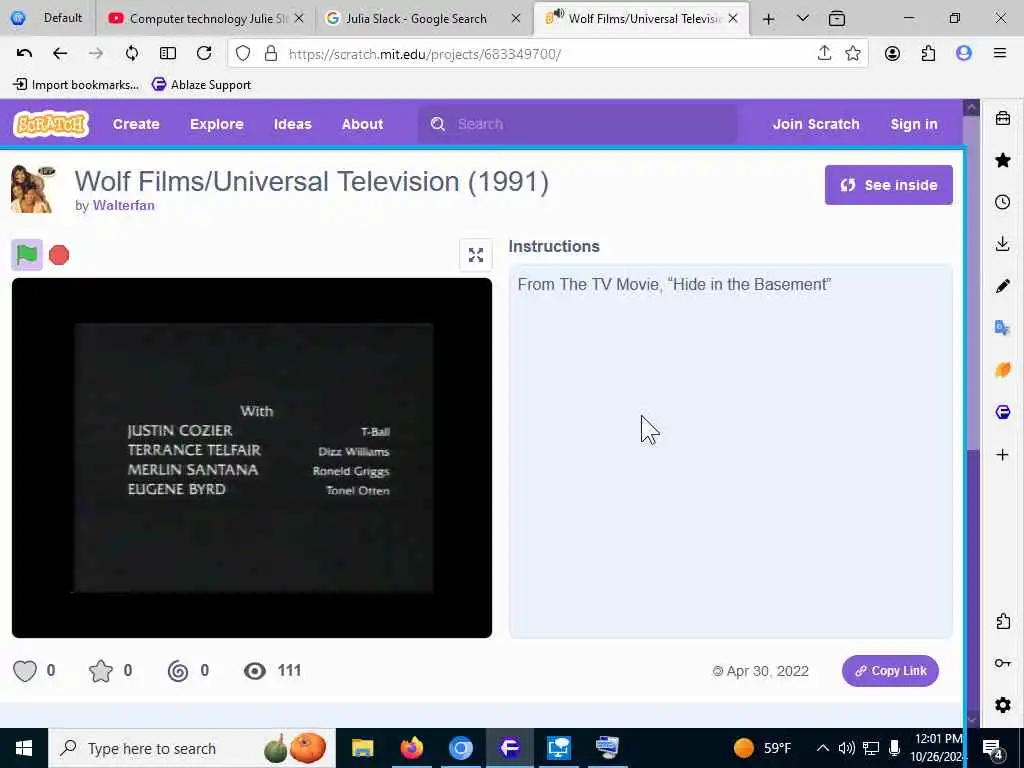The image size is (1024, 768).
Task: Click Import bookmarks in bookmarks bar
Action: pyautogui.click(x=76, y=84)
